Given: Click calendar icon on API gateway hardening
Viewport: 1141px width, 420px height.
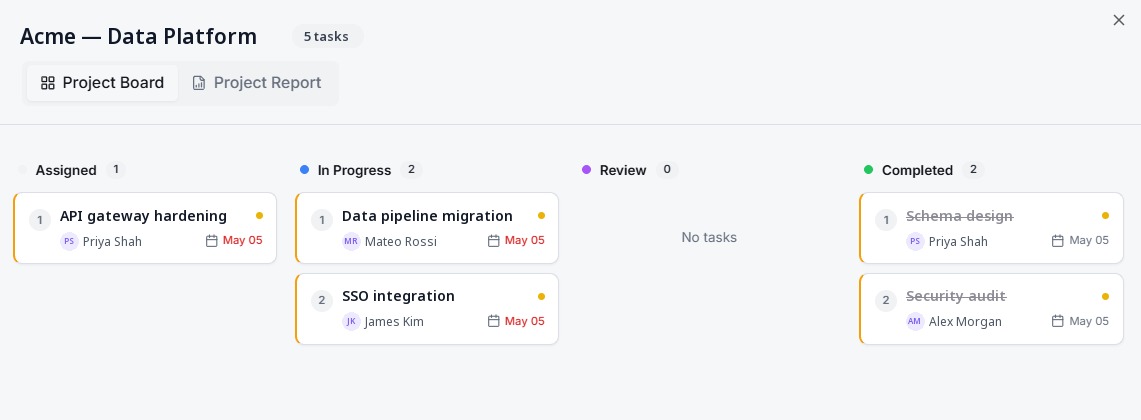Looking at the screenshot, I should tap(212, 241).
